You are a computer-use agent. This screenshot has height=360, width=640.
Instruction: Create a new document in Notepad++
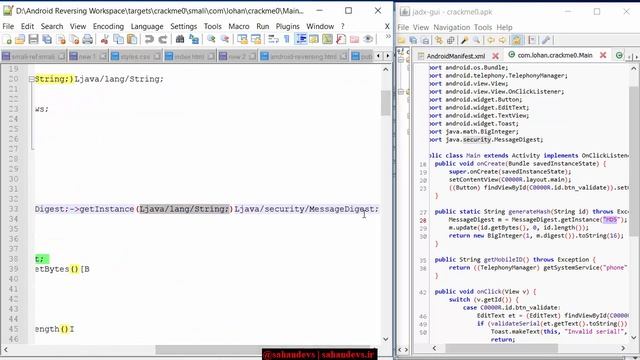[x=7, y=39]
